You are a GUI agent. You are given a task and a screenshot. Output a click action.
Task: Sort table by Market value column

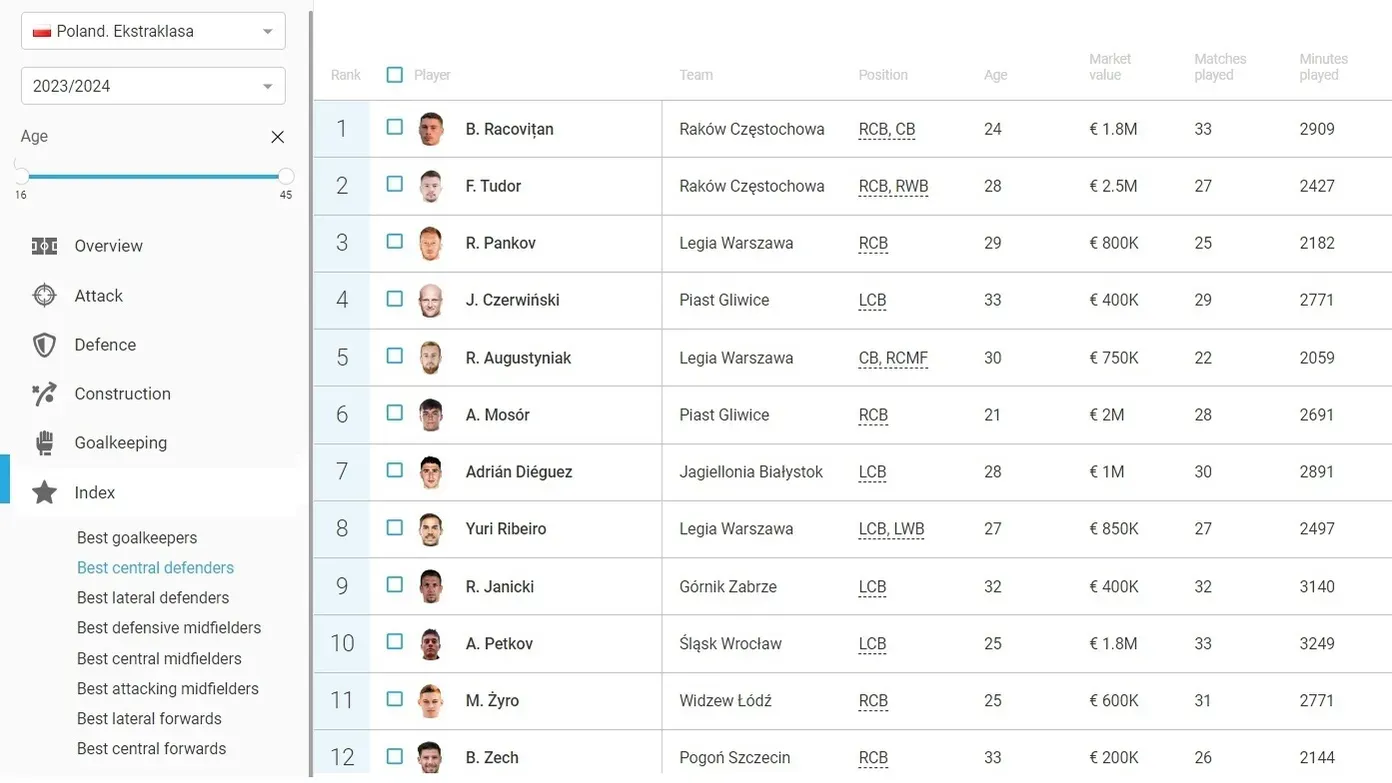pos(1110,67)
